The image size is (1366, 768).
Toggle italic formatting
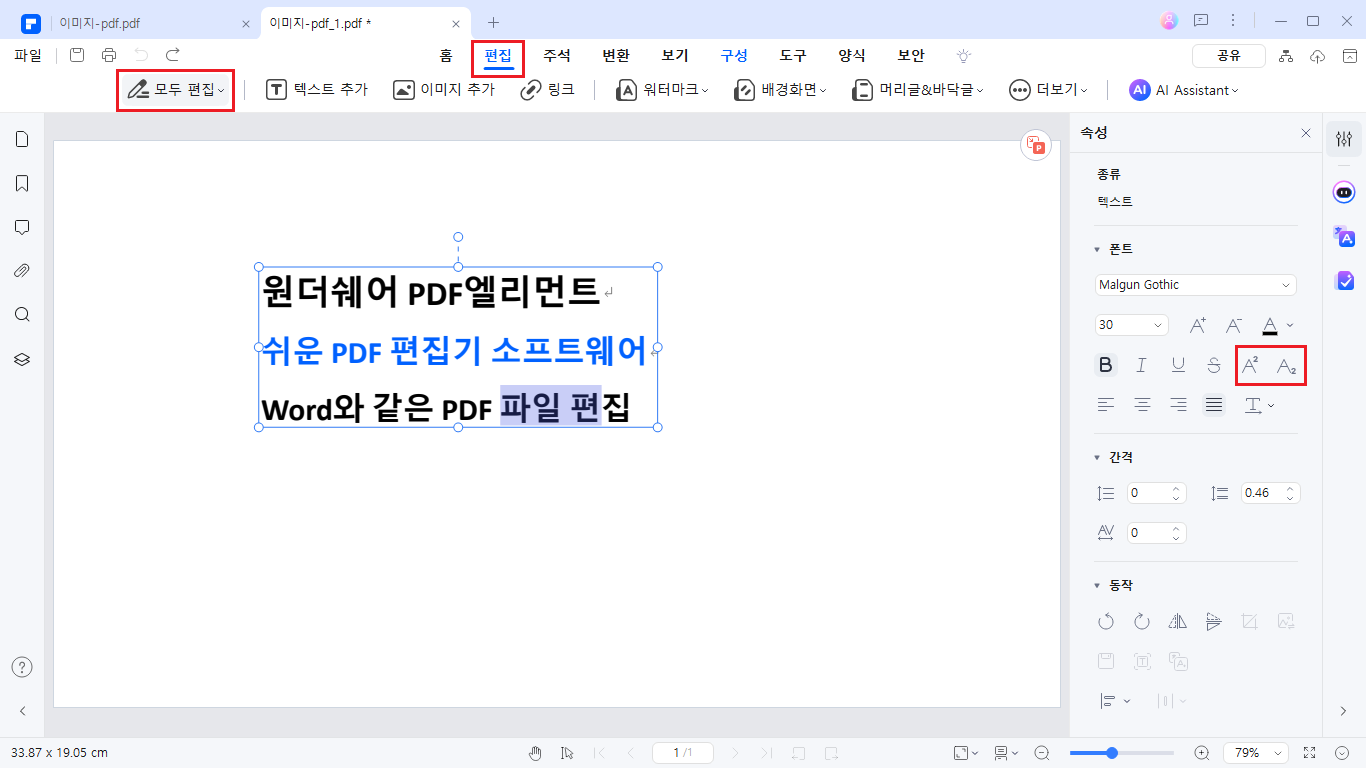click(x=1141, y=365)
